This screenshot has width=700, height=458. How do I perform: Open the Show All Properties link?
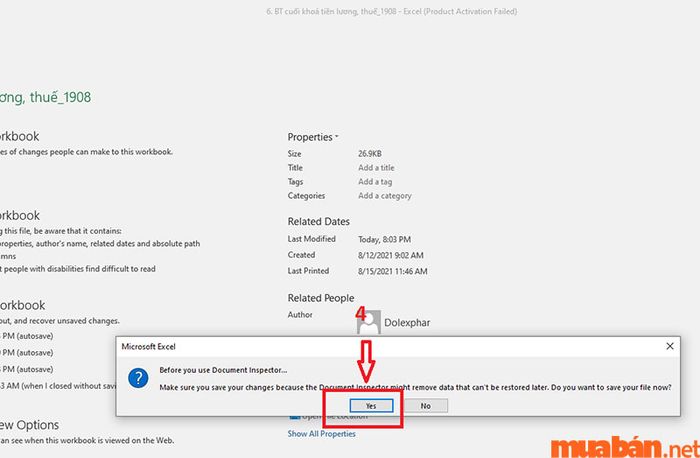[x=321, y=433]
